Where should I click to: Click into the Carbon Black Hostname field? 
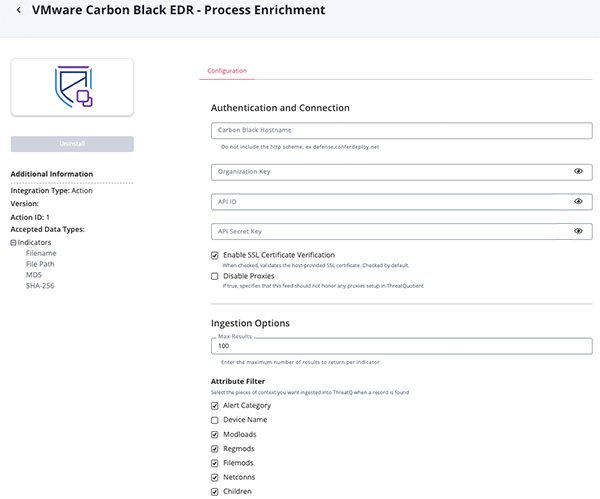pyautogui.click(x=400, y=131)
